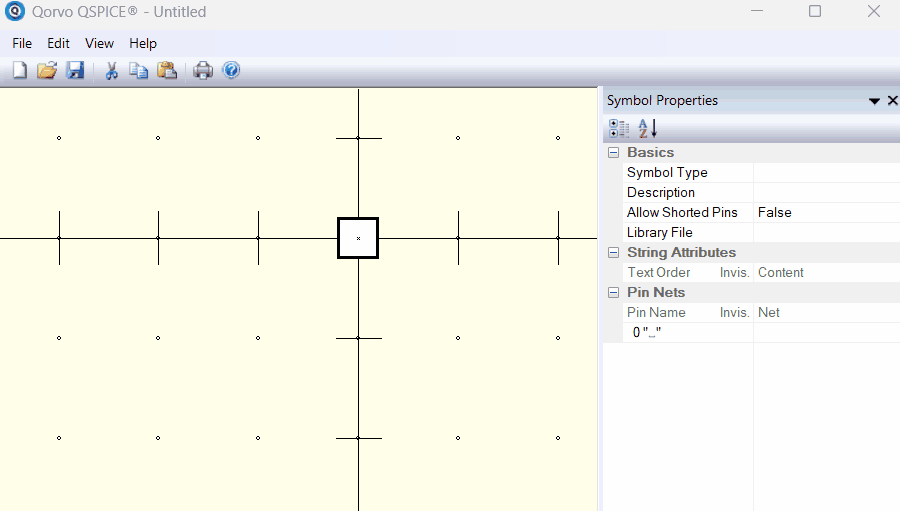Close the Symbol Properties panel
This screenshot has width=900, height=511.
(x=892, y=101)
